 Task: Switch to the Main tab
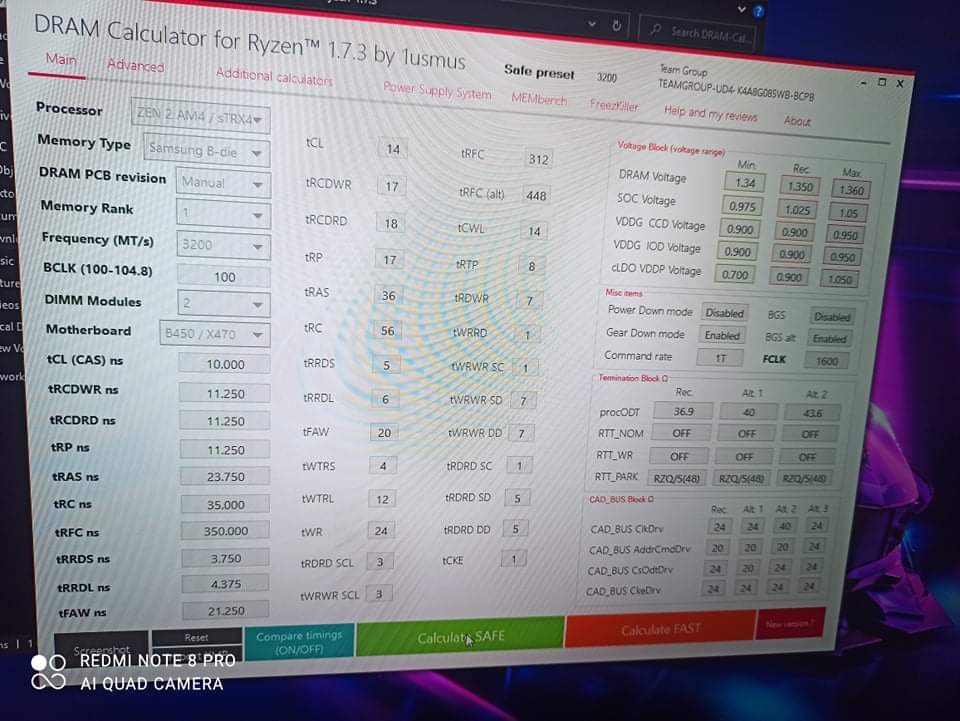coord(61,59)
